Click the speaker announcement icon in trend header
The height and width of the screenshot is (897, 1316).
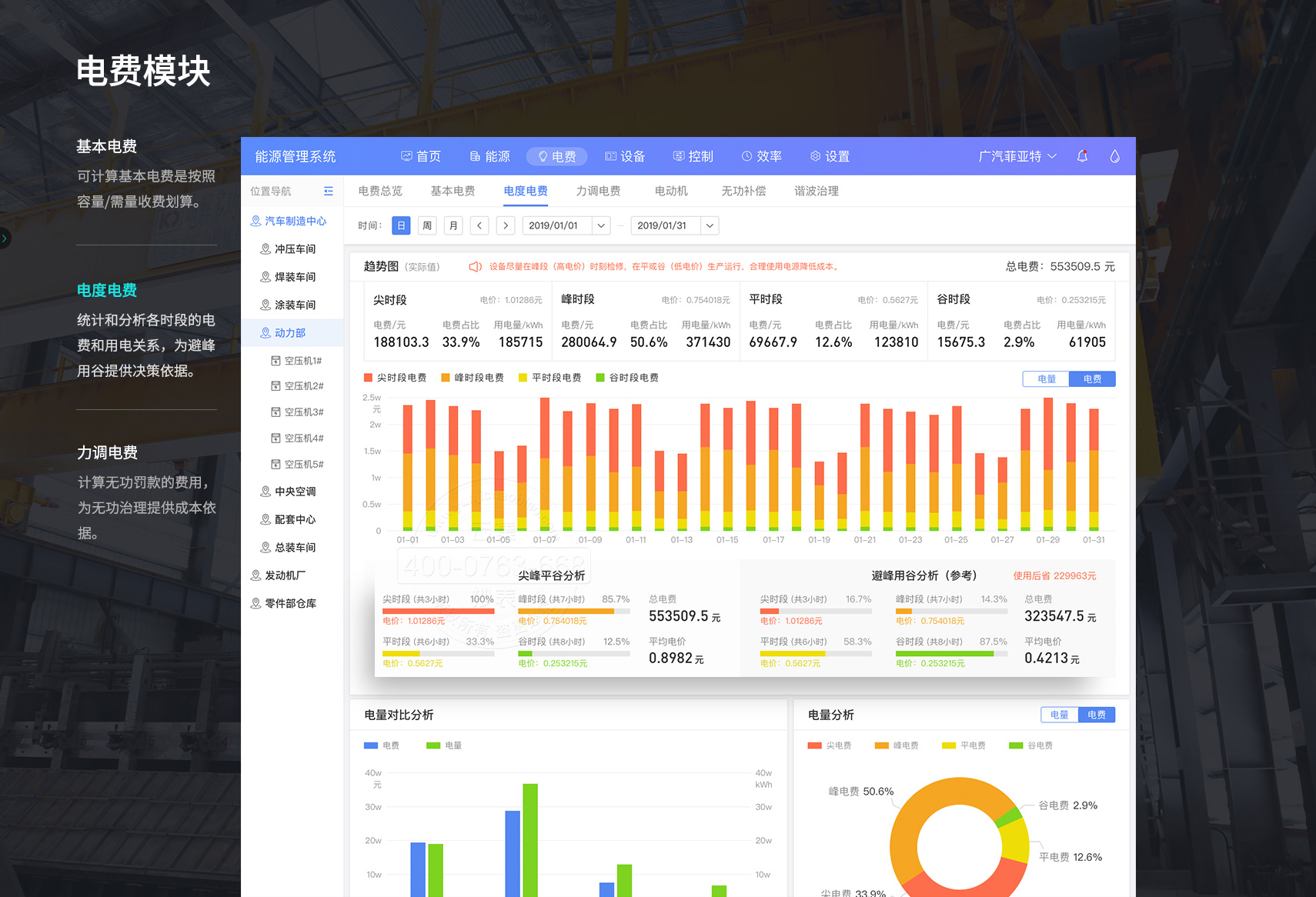476,267
